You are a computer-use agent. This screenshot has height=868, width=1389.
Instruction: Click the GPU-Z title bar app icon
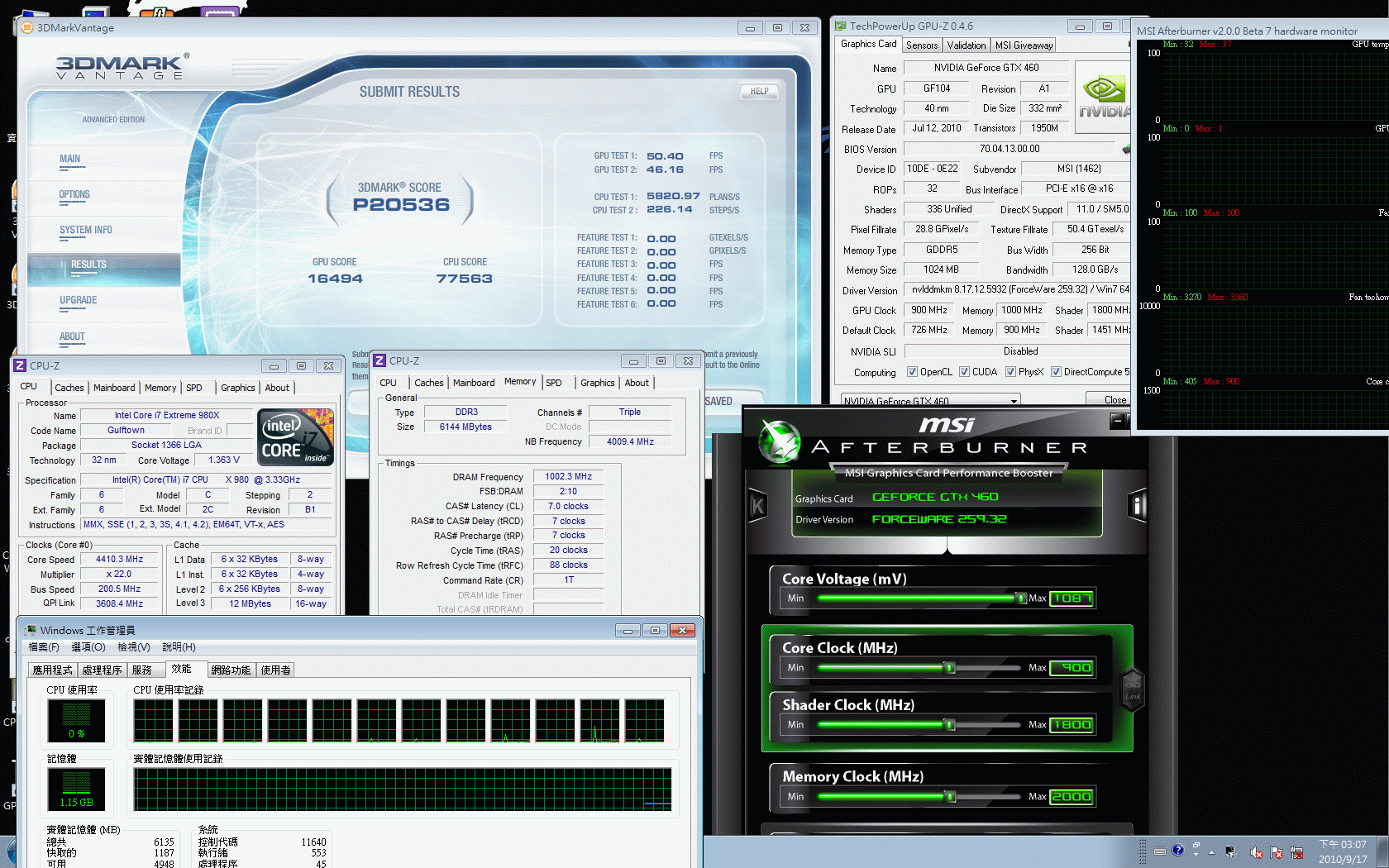pyautogui.click(x=840, y=26)
